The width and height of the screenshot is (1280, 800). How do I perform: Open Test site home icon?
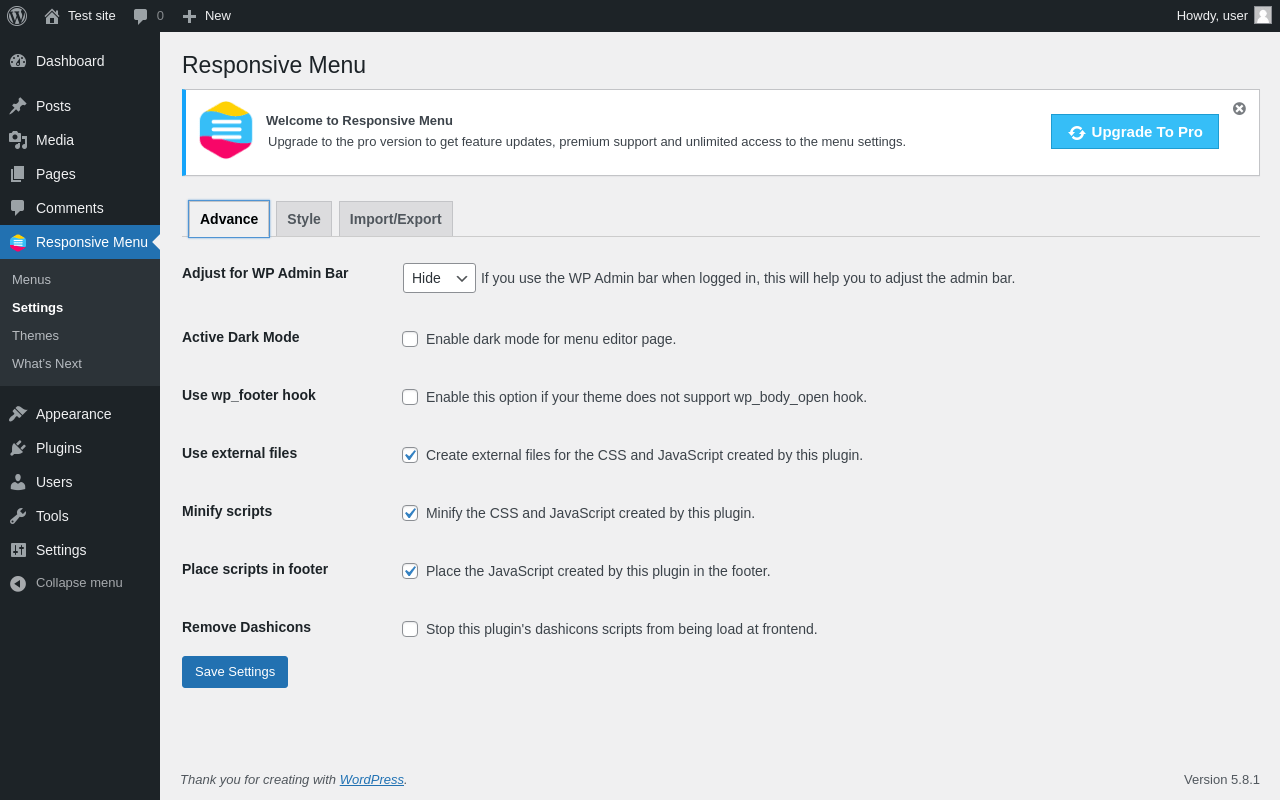pos(52,16)
